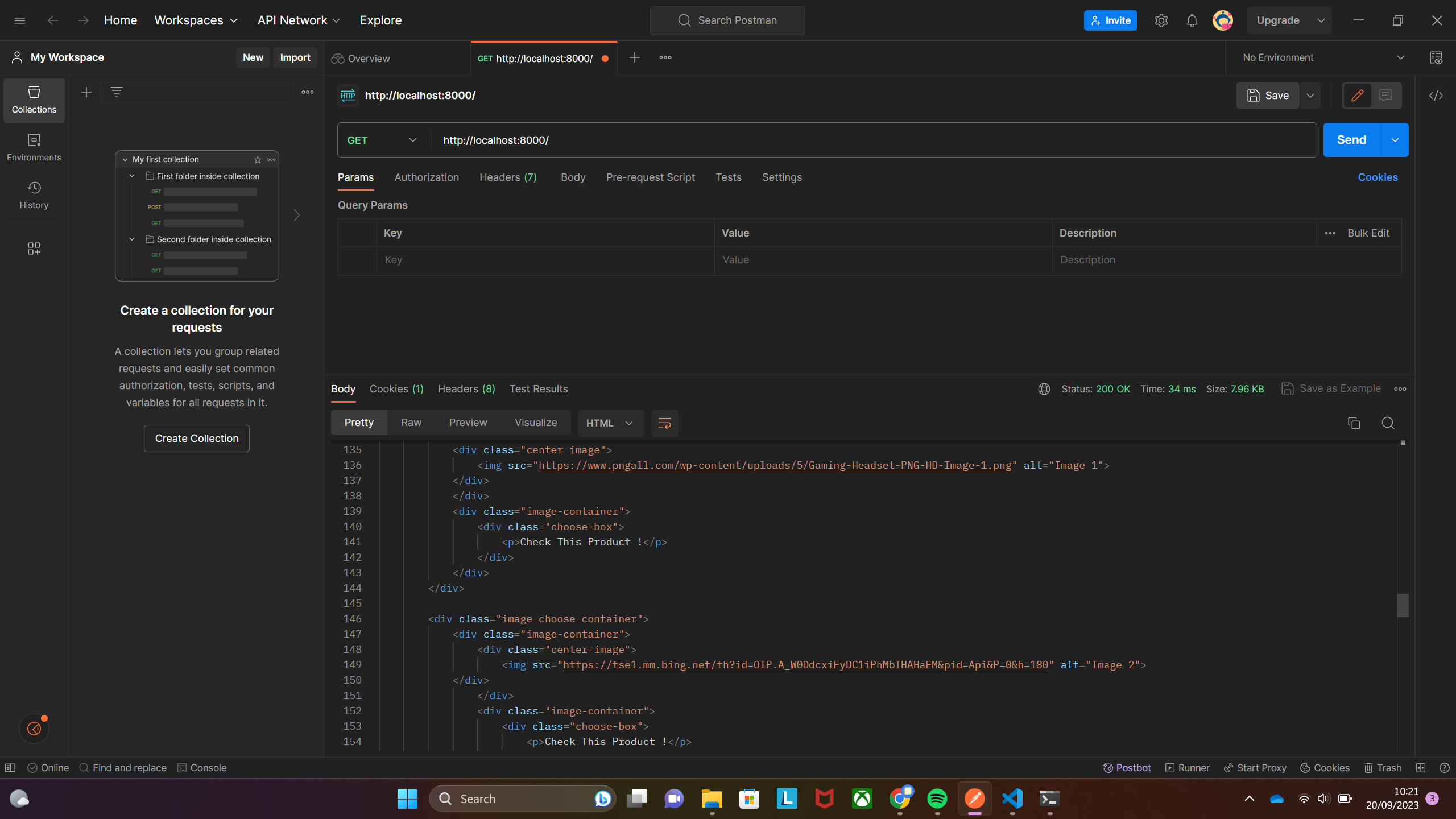Open the Explore menu
The width and height of the screenshot is (1456, 819).
click(380, 20)
